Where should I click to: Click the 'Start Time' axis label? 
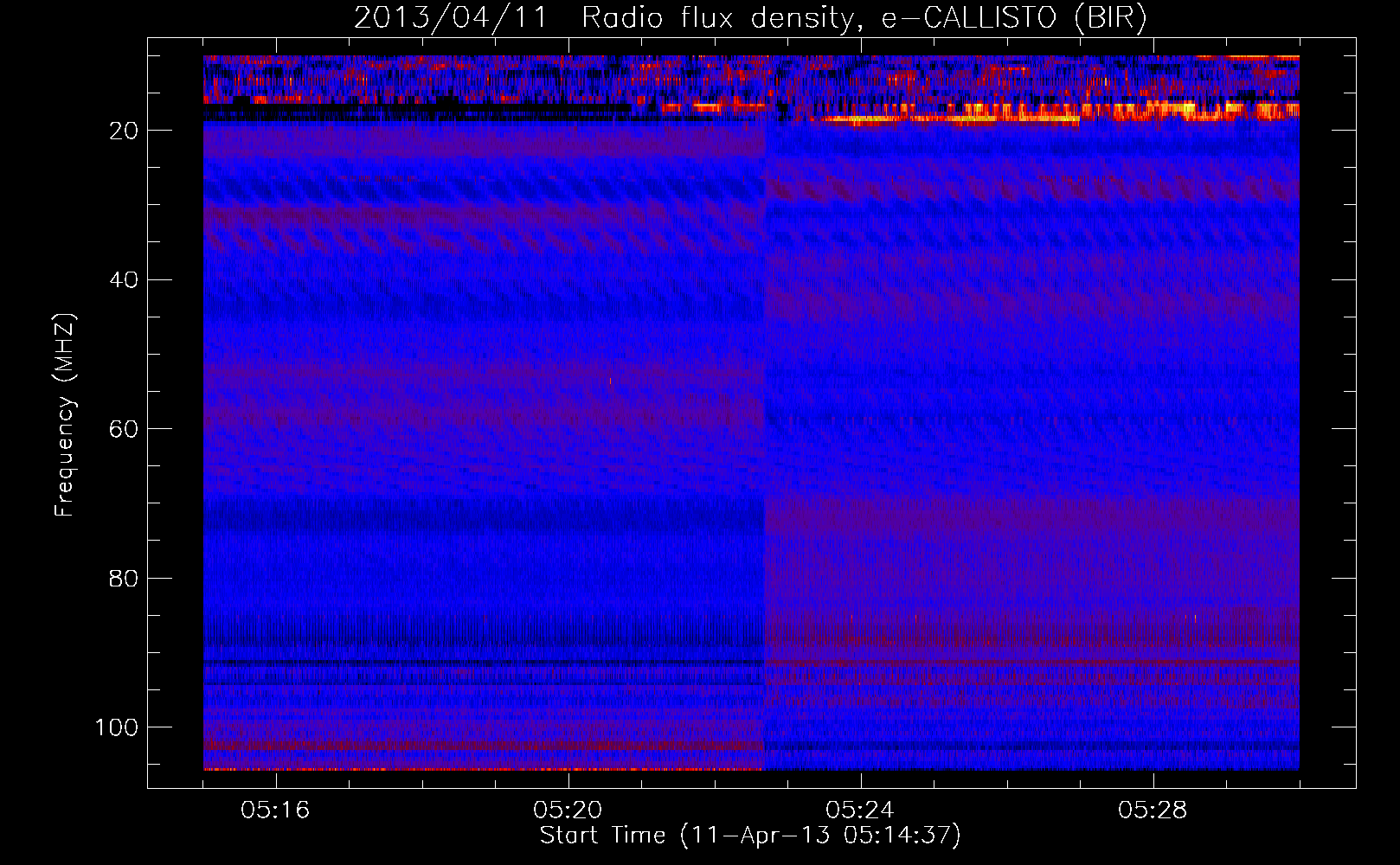point(750,835)
